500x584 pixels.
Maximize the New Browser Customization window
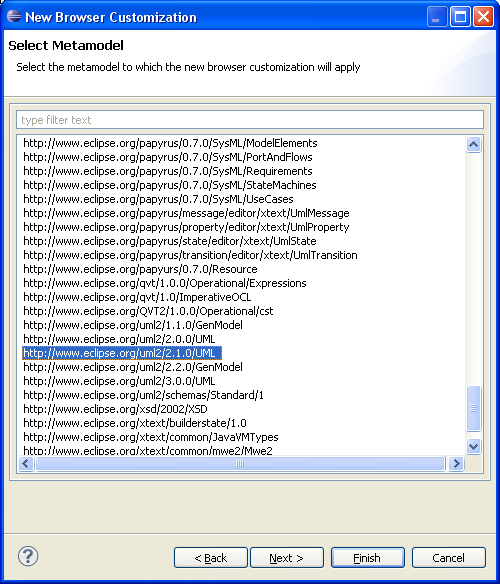tap(460, 17)
